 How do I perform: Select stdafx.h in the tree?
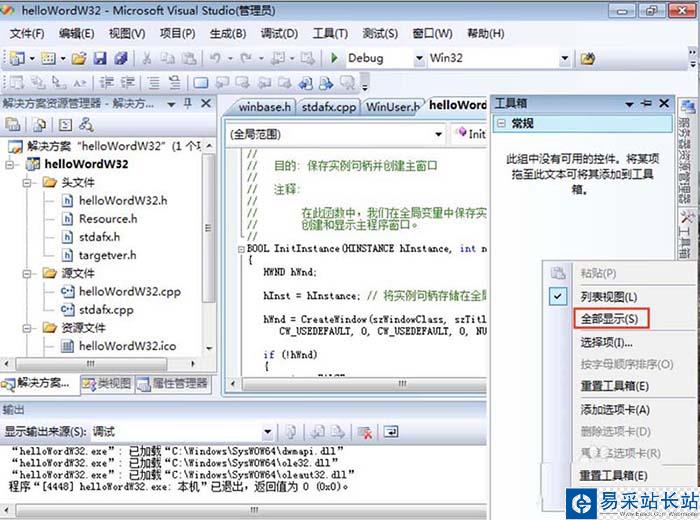pyautogui.click(x=99, y=237)
